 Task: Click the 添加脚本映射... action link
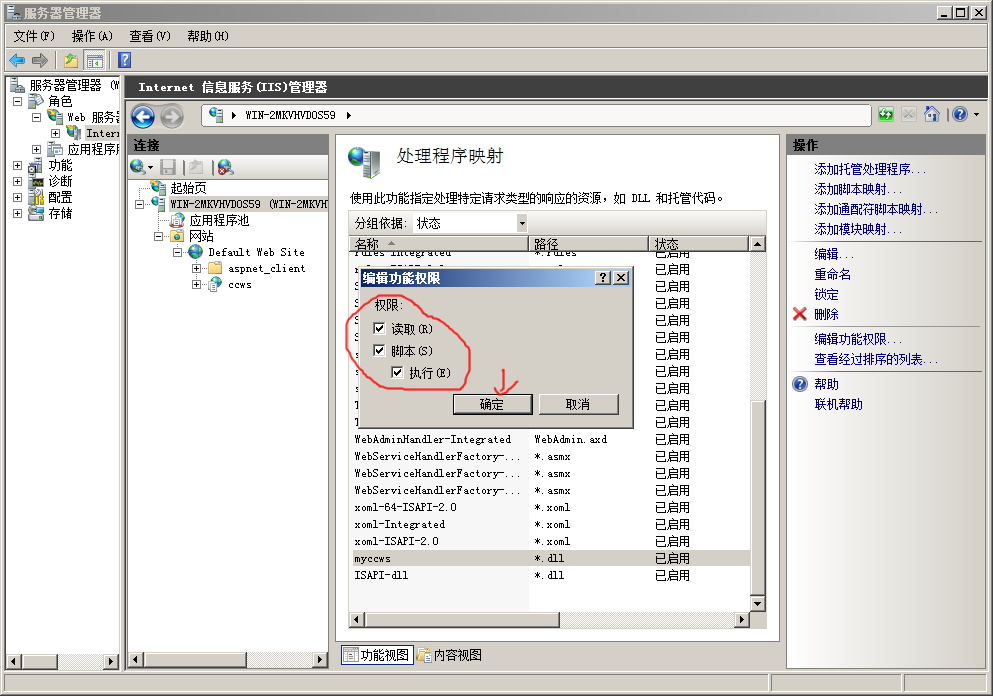click(857, 190)
